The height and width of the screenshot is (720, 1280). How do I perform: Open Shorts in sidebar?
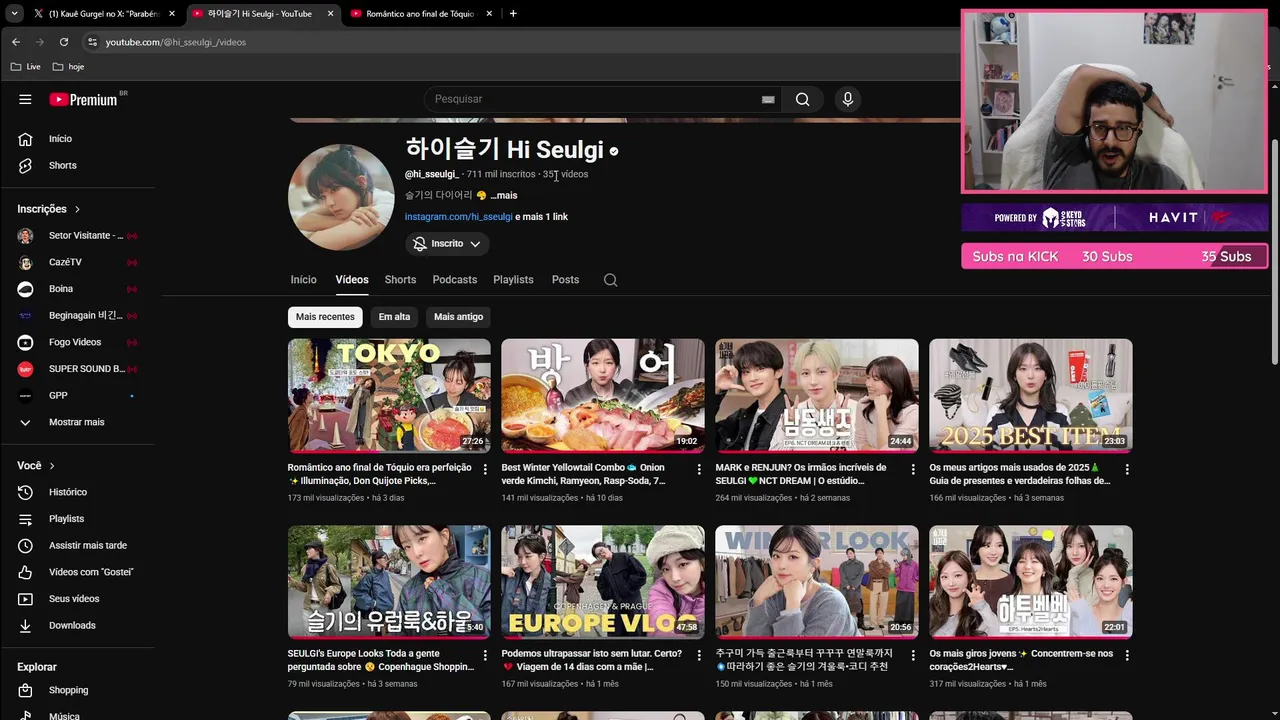tap(78, 165)
